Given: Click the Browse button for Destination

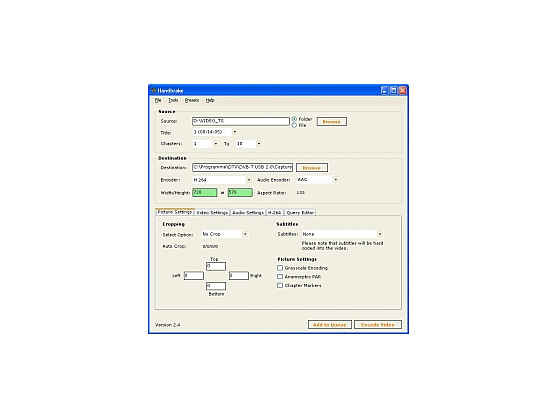Looking at the screenshot, I should 312,168.
